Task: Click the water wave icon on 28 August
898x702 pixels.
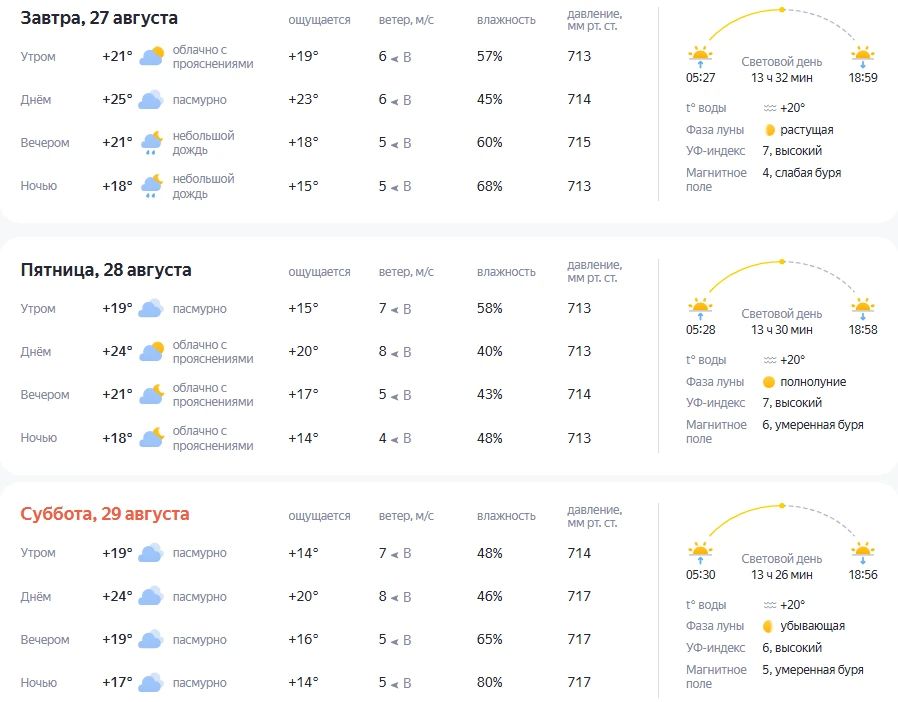Action: coord(770,360)
